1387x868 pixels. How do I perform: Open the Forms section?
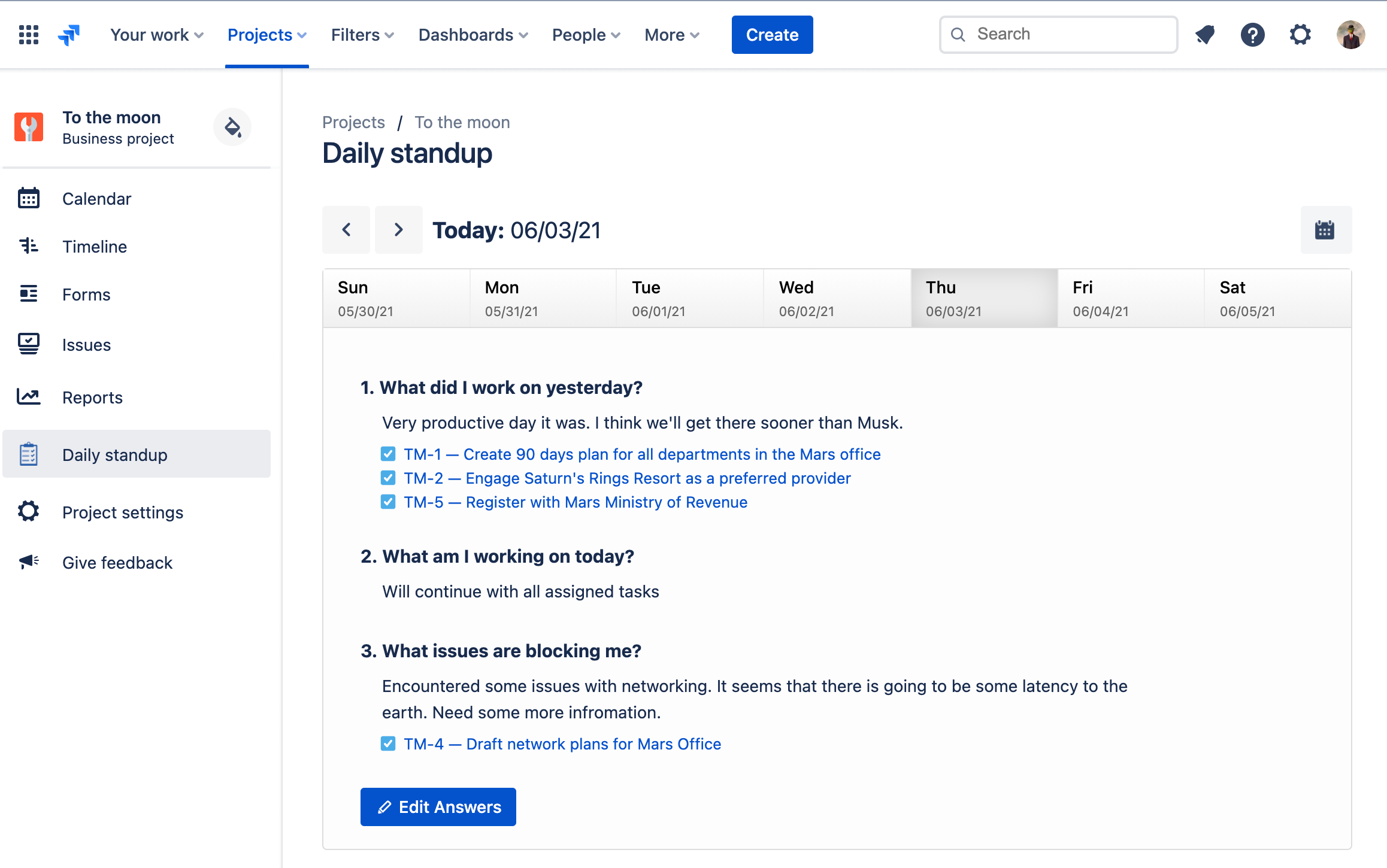coord(86,294)
